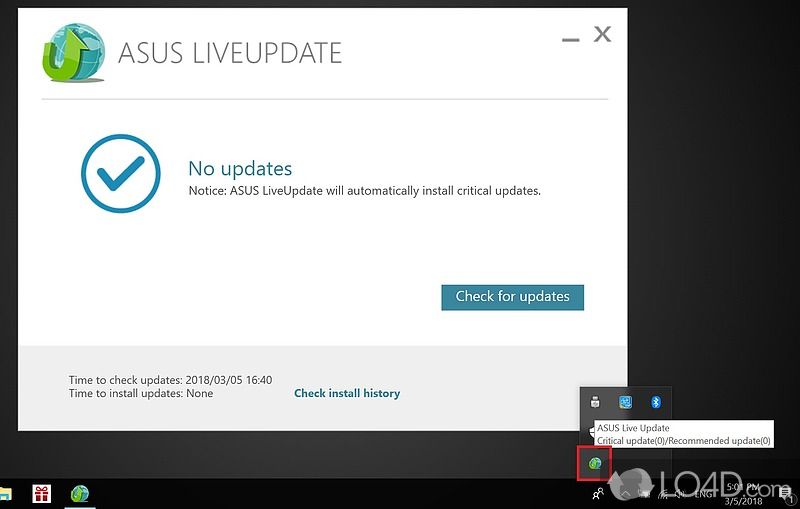This screenshot has width=800, height=509.
Task: Open the Action Center notifications icon
Action: (786, 494)
